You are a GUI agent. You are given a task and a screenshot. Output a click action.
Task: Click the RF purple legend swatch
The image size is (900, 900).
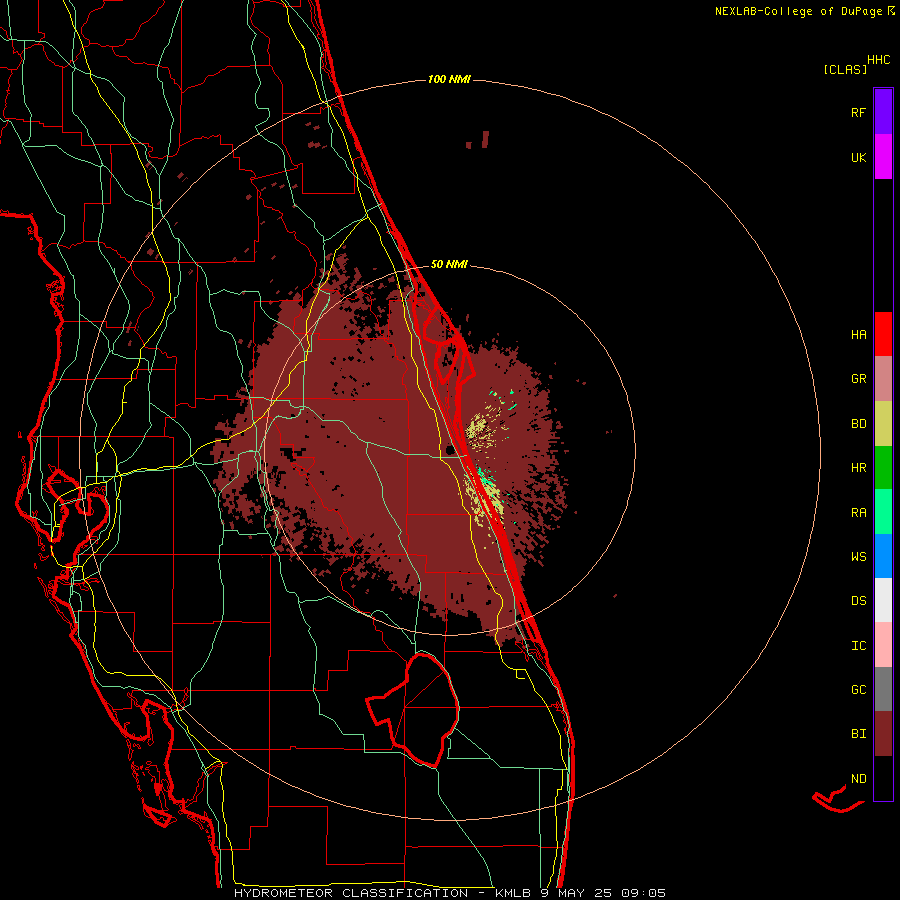coord(883,112)
